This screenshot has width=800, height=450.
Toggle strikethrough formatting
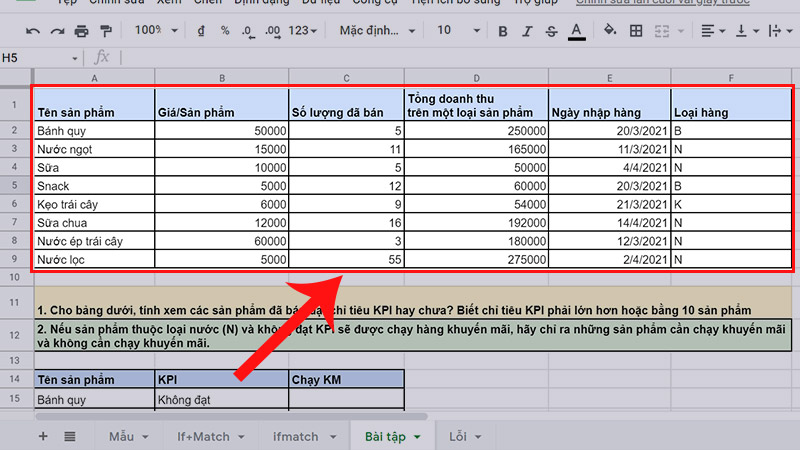click(x=550, y=32)
